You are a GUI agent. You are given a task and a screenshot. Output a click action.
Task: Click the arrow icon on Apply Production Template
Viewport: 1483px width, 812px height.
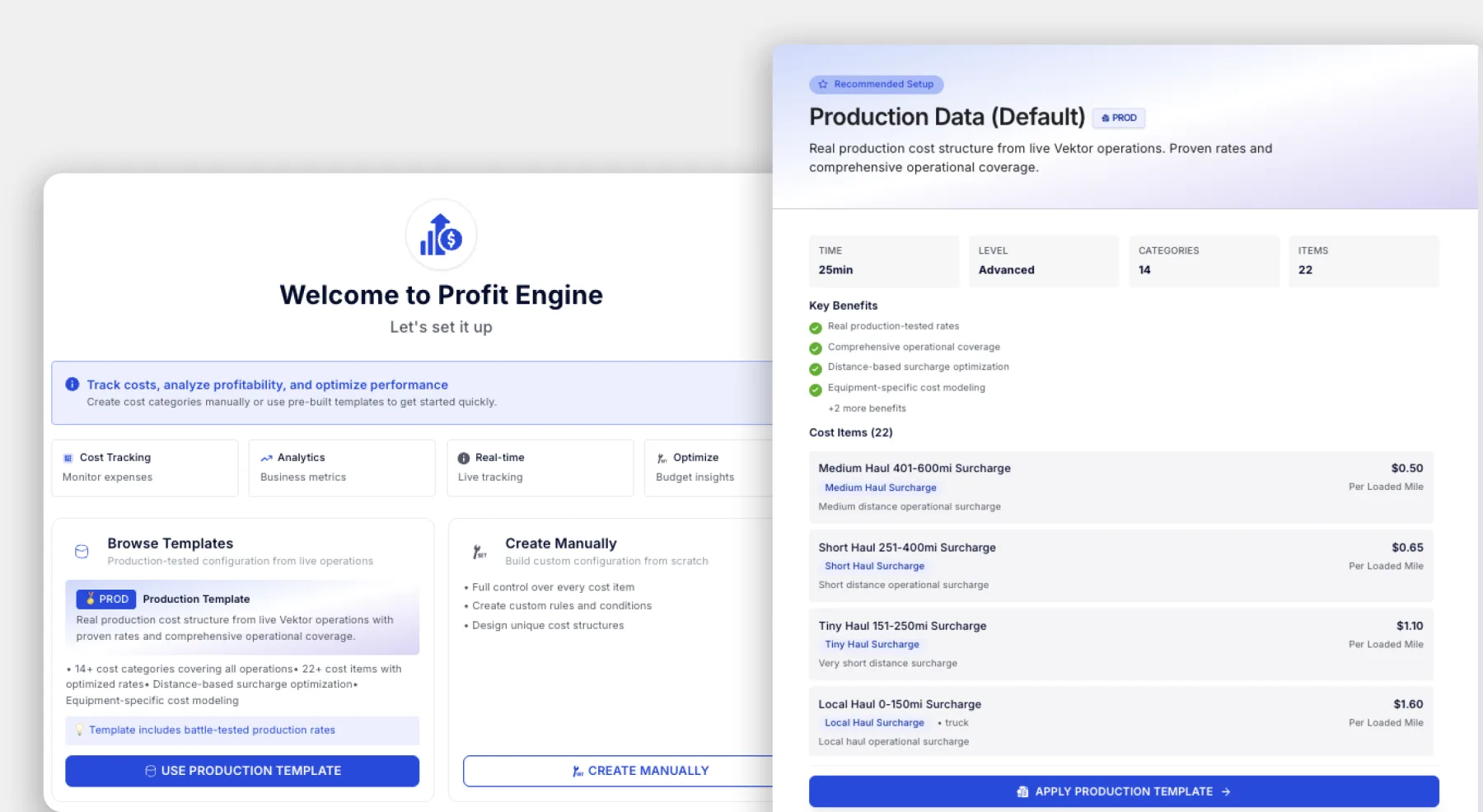pyautogui.click(x=1226, y=791)
